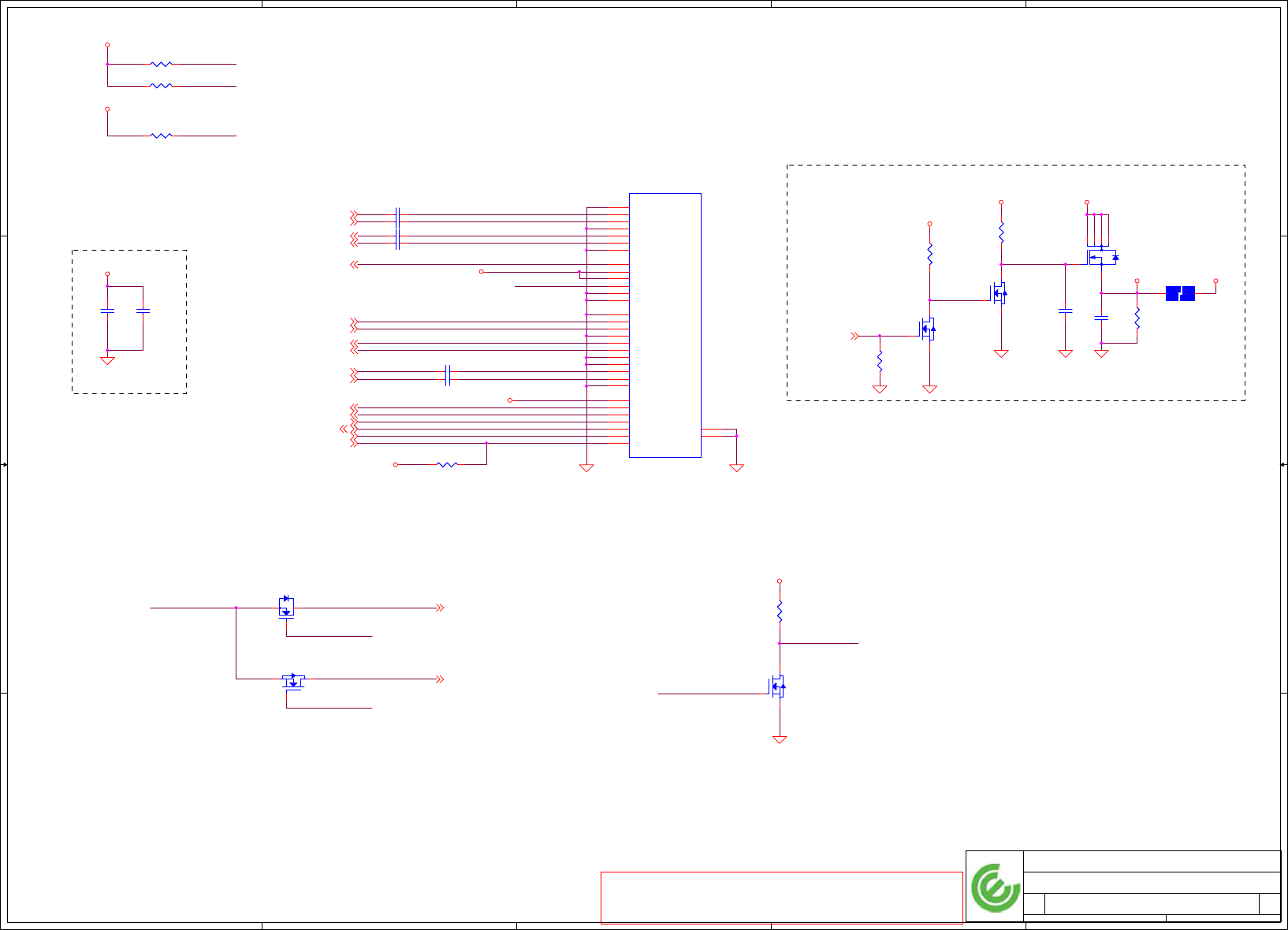Select the pull-down resistor under the input arrow
This screenshot has height=930, width=1288.
(880, 362)
